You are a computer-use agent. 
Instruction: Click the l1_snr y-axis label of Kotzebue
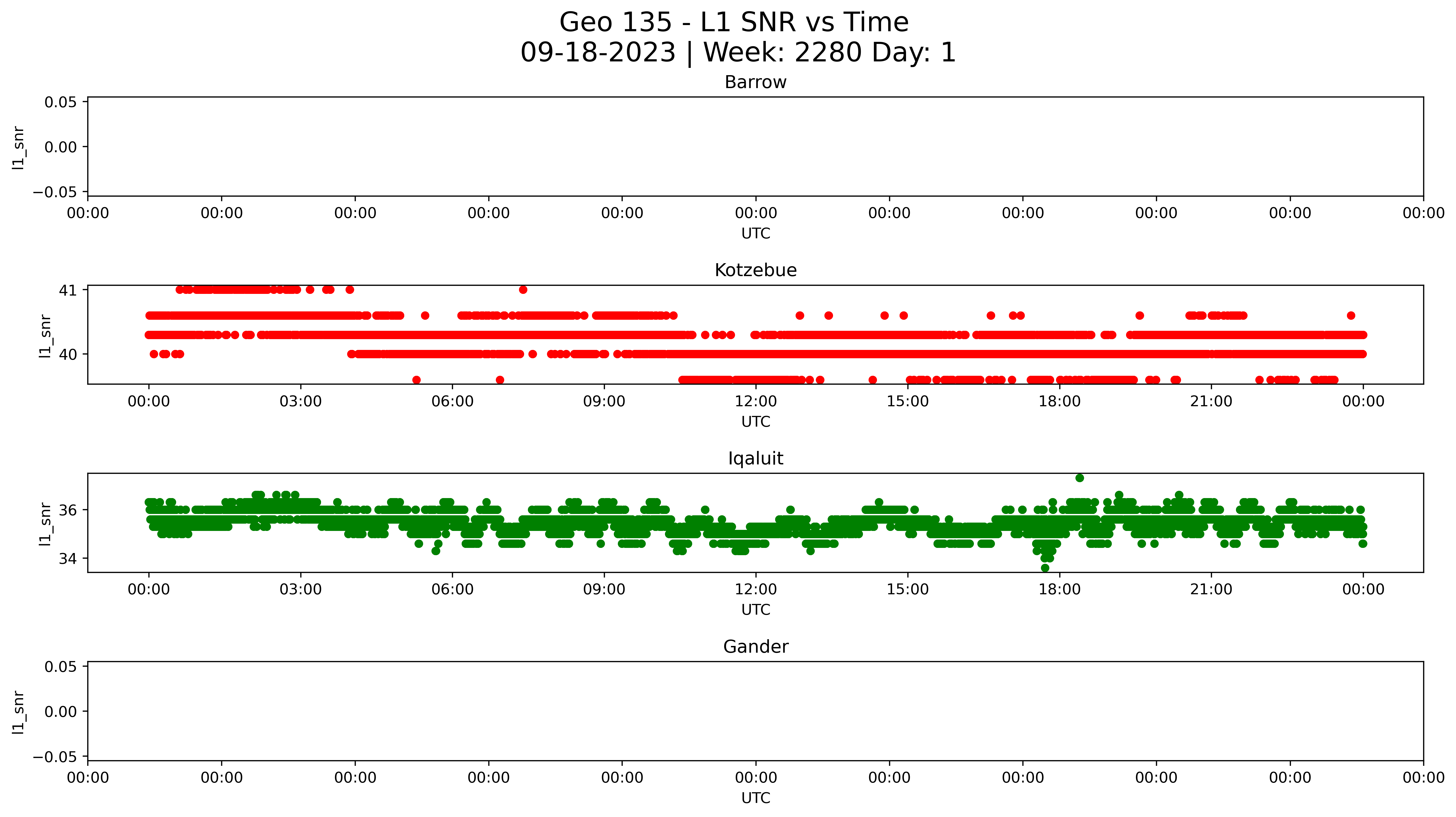[45, 336]
